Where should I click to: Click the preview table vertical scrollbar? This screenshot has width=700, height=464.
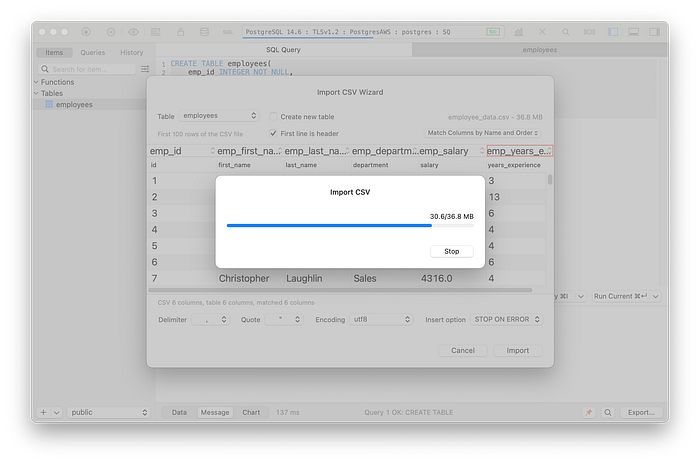coord(550,179)
